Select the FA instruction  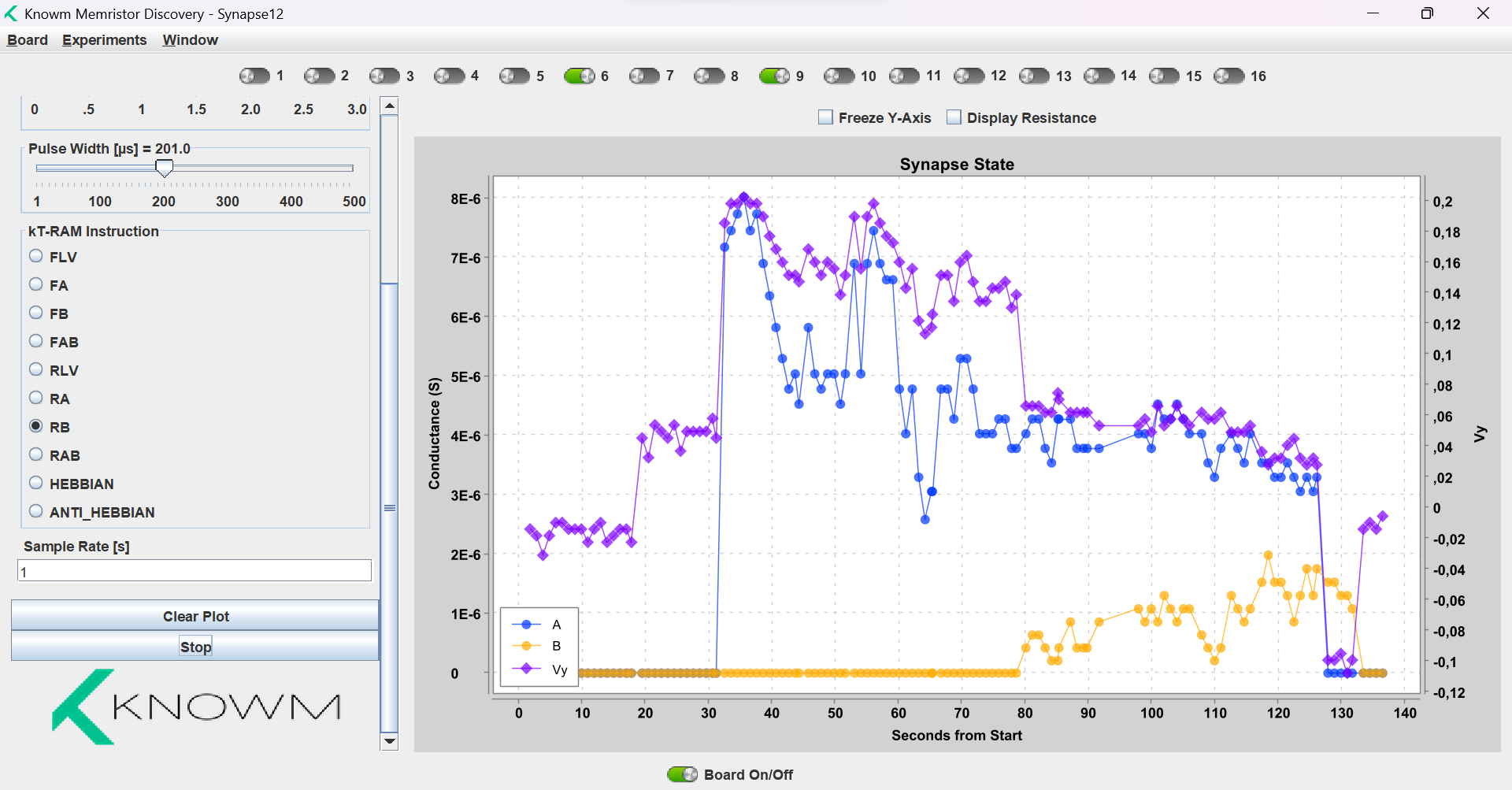click(x=35, y=284)
